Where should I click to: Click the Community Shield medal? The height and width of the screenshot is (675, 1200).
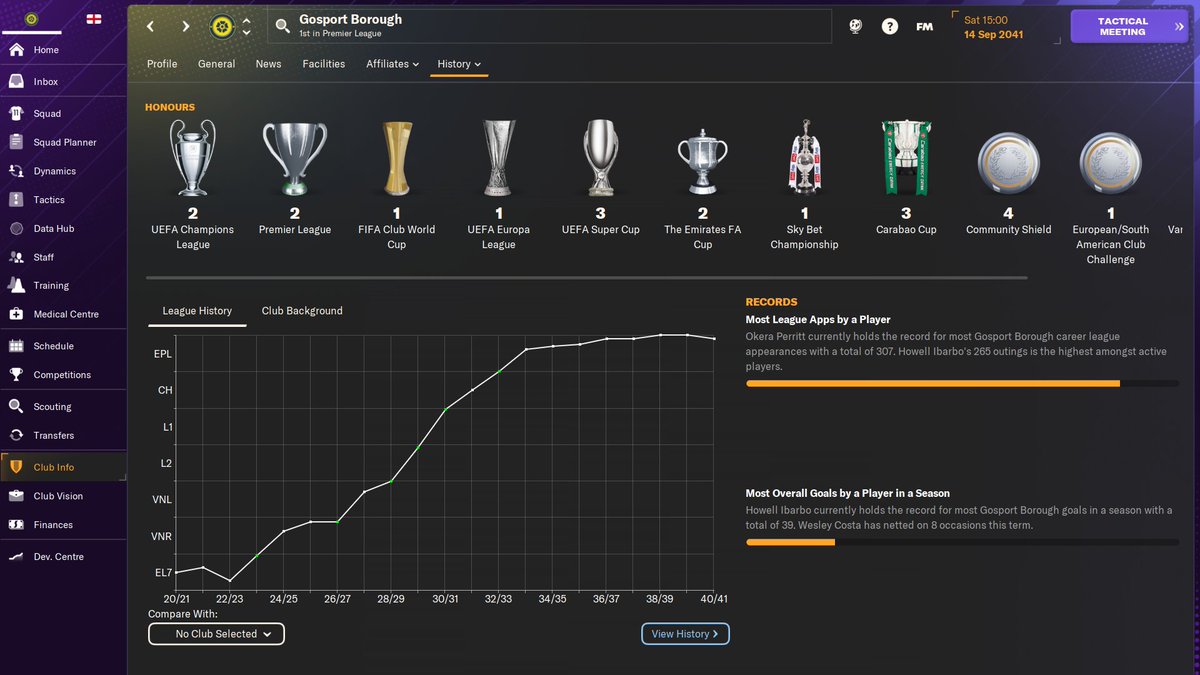[x=1008, y=163]
